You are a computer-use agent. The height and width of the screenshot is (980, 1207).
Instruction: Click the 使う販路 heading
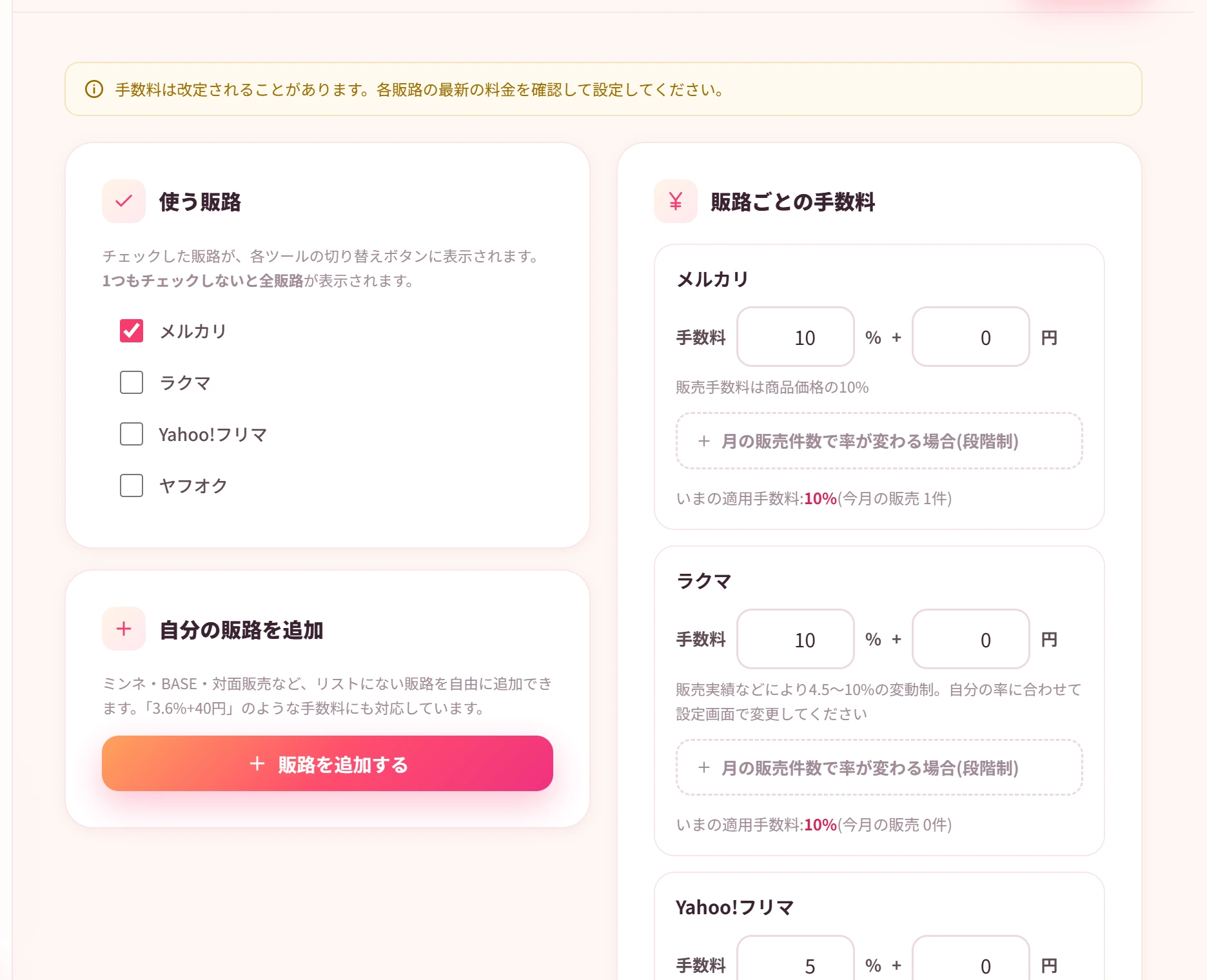pos(200,202)
